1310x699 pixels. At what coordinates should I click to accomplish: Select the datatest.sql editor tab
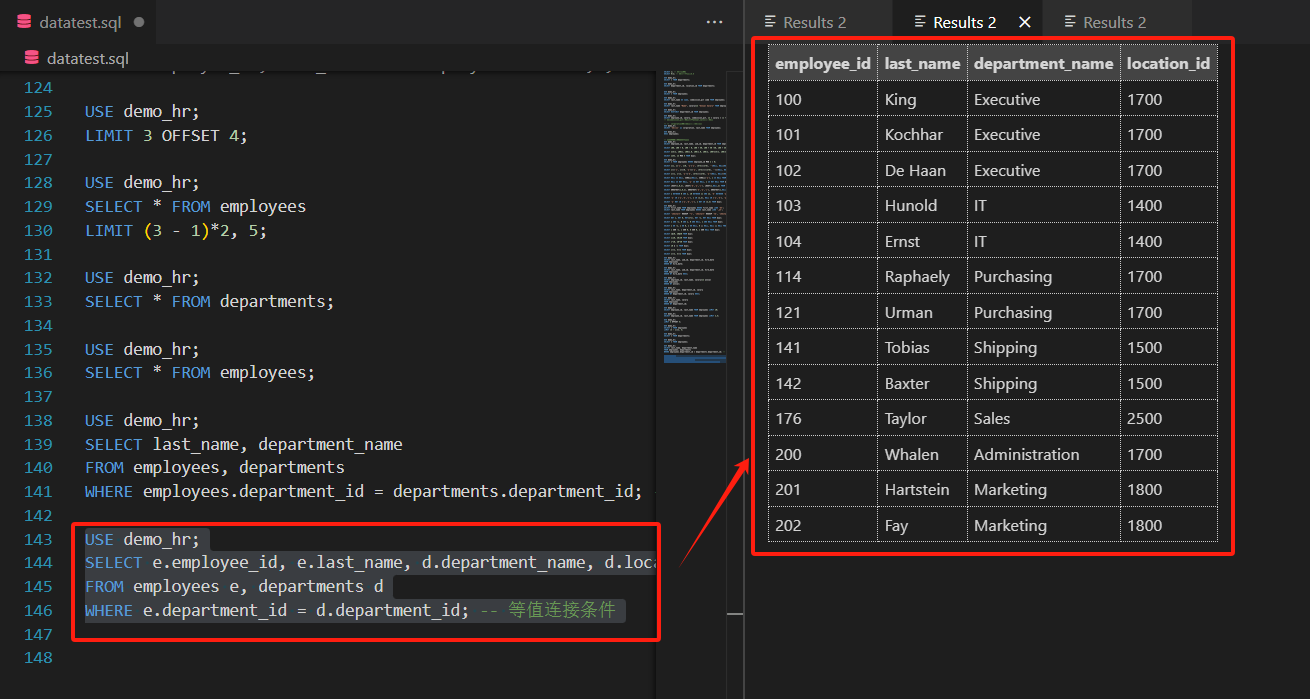(79, 21)
